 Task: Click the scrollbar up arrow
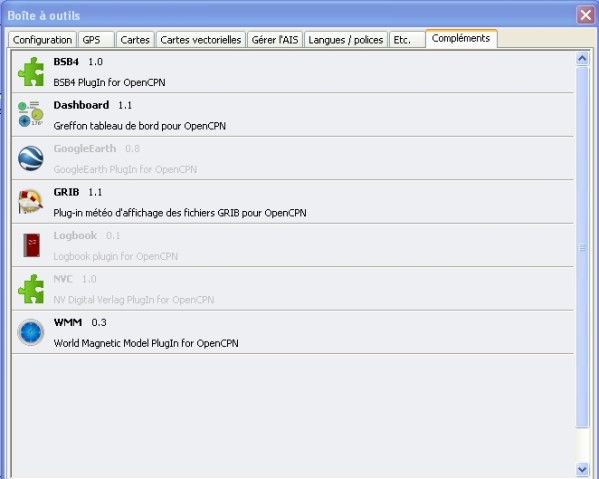[582, 58]
